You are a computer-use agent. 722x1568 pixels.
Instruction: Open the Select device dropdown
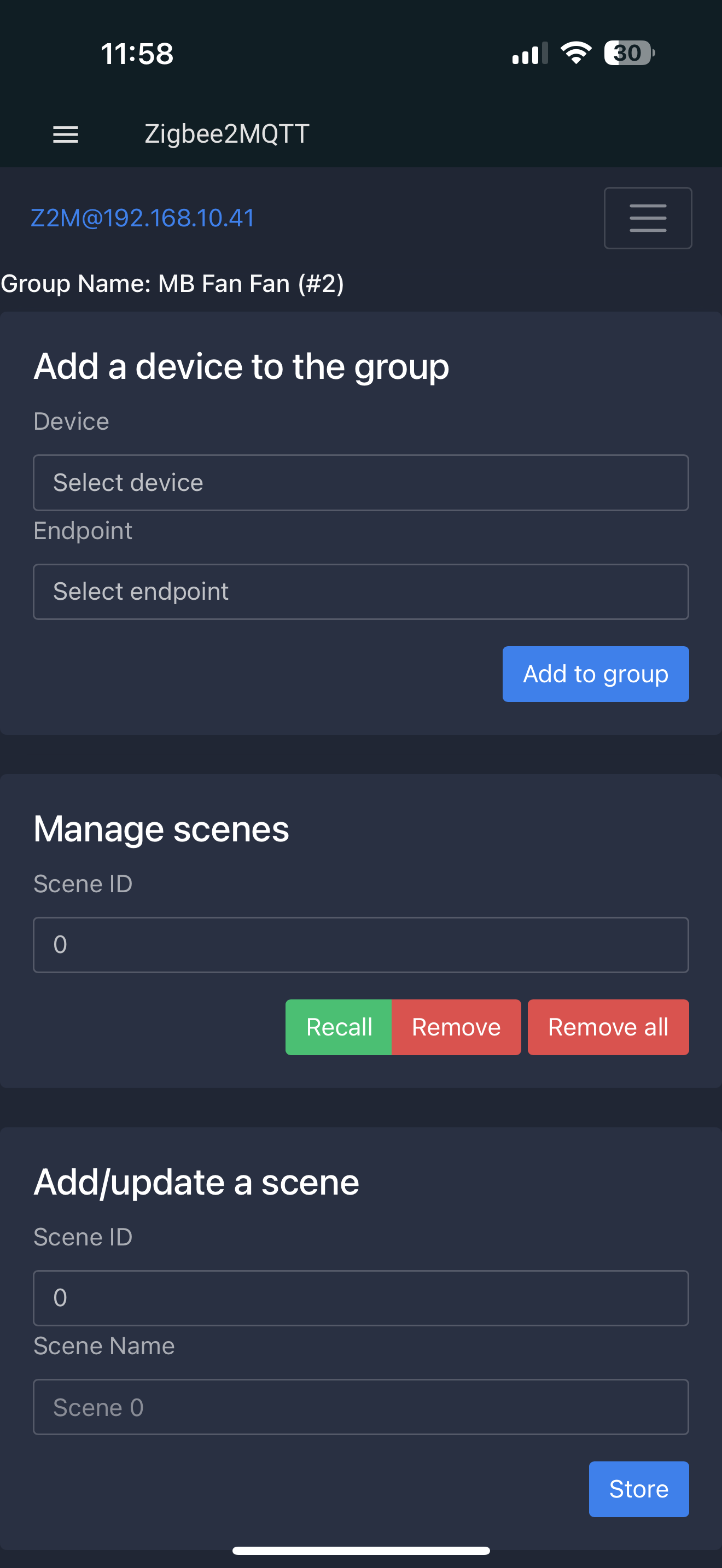click(x=360, y=483)
